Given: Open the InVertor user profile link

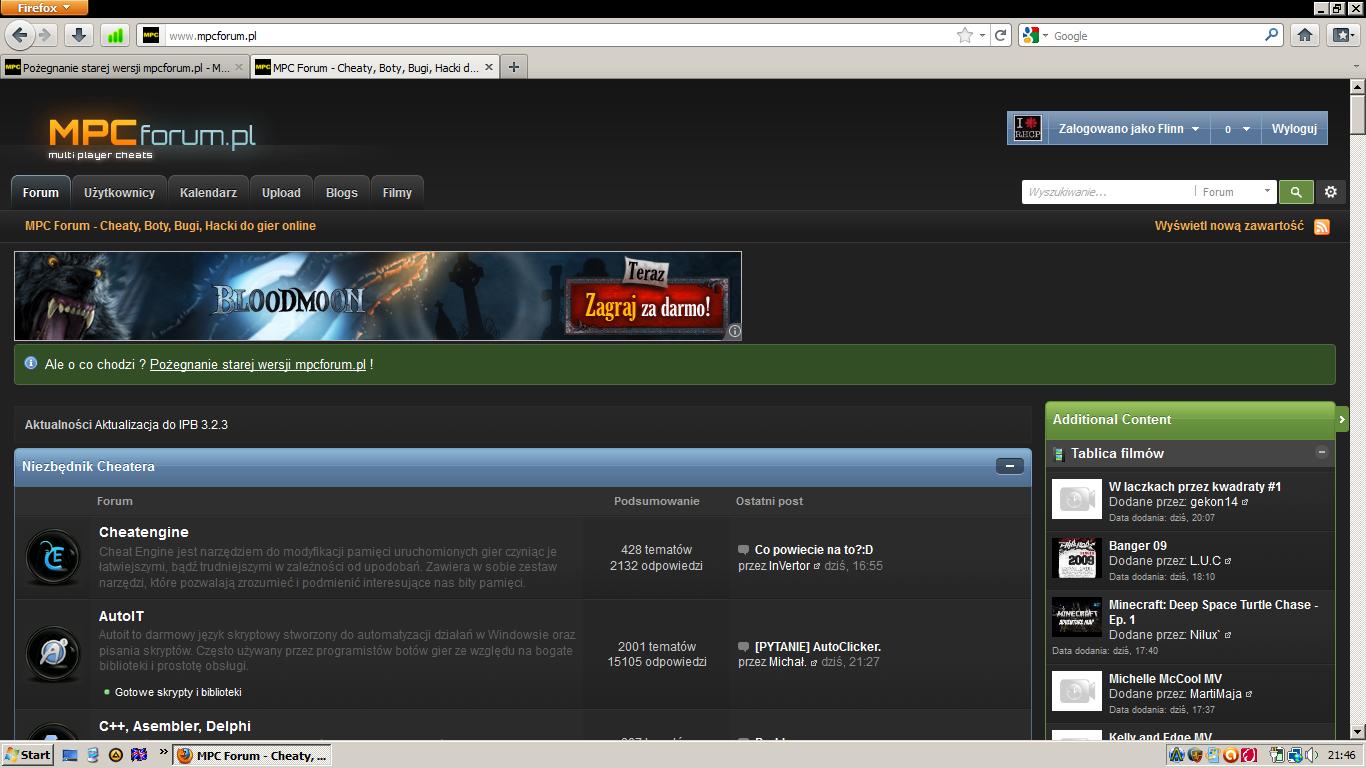Looking at the screenshot, I should point(789,566).
